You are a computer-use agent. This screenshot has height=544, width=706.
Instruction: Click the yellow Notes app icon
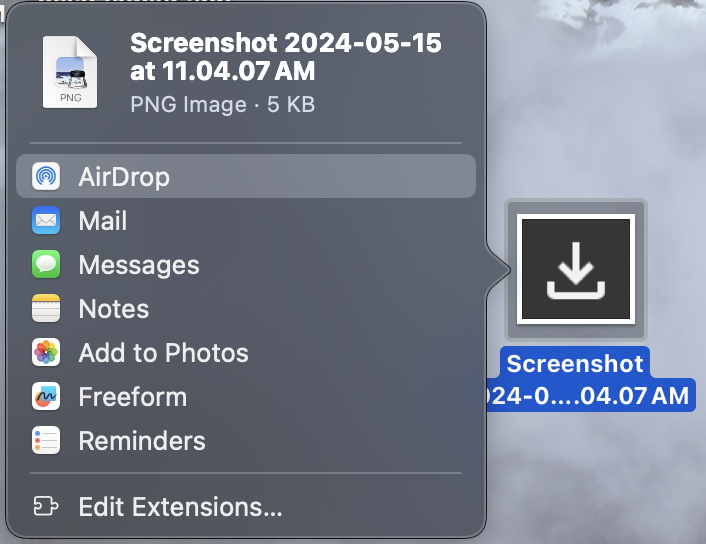pos(46,309)
